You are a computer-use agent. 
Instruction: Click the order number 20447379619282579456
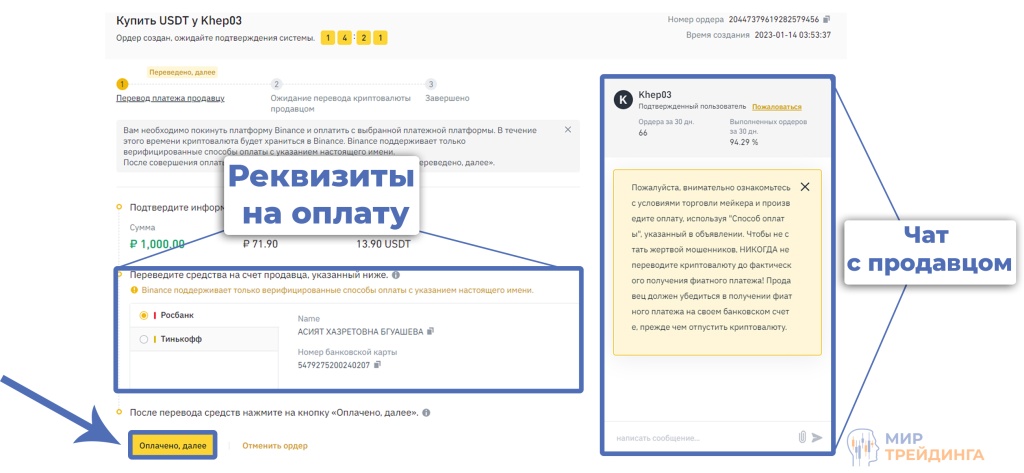pos(775,20)
